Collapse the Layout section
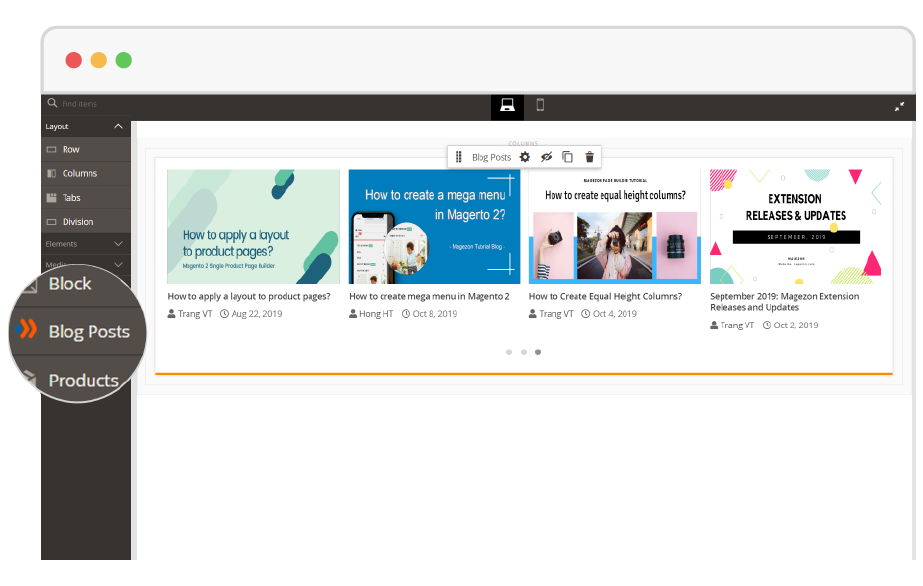Image resolution: width=923 pixels, height=586 pixels. point(118,127)
